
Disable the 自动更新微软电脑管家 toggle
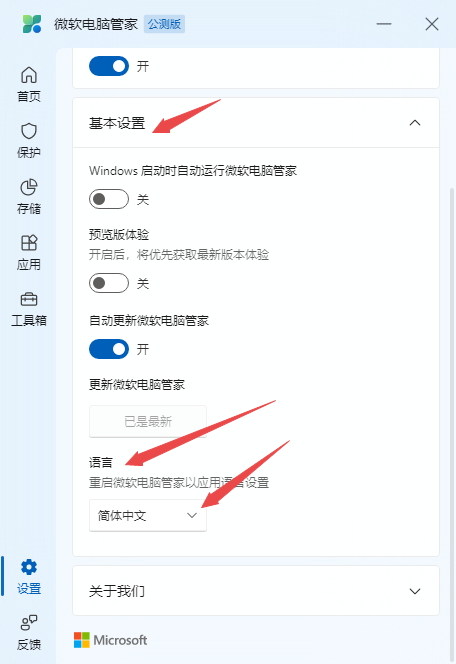click(109, 349)
